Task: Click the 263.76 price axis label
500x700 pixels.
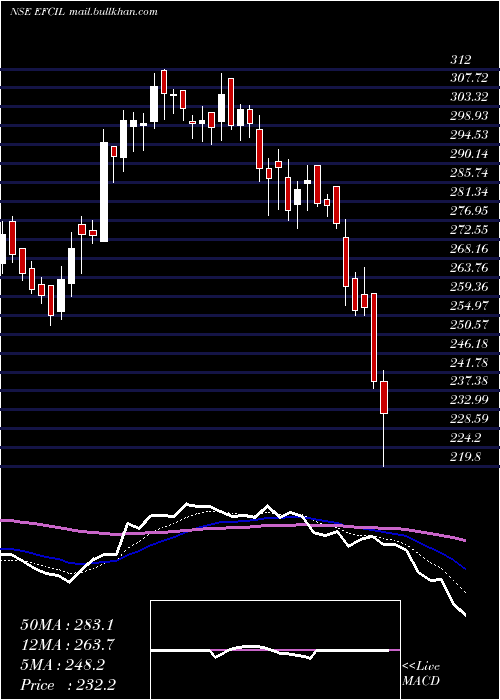Action: [x=469, y=268]
